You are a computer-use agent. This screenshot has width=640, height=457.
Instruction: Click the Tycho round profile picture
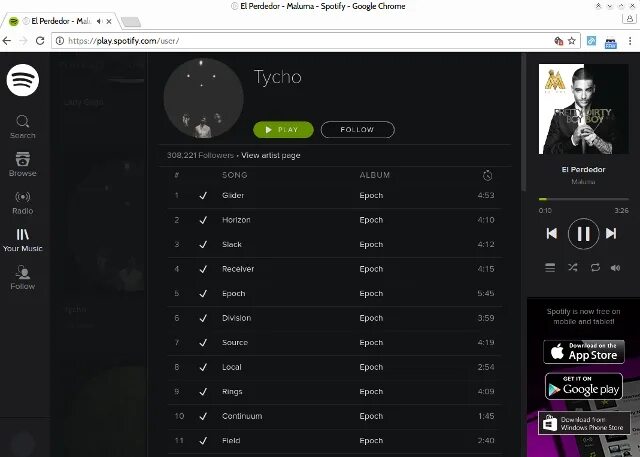pyautogui.click(x=203, y=98)
